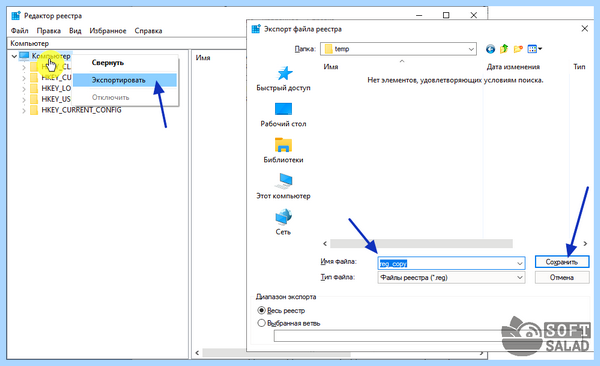Viewport: 600px width, 366px height.
Task: Choose Экспортировать in context menu
Action: click(x=125, y=80)
